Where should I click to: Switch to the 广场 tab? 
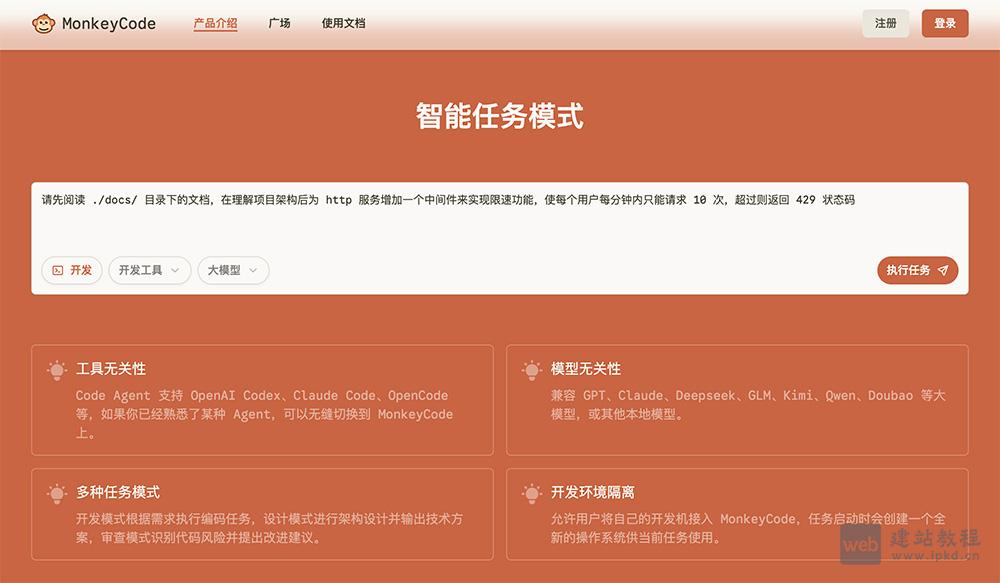pos(280,22)
